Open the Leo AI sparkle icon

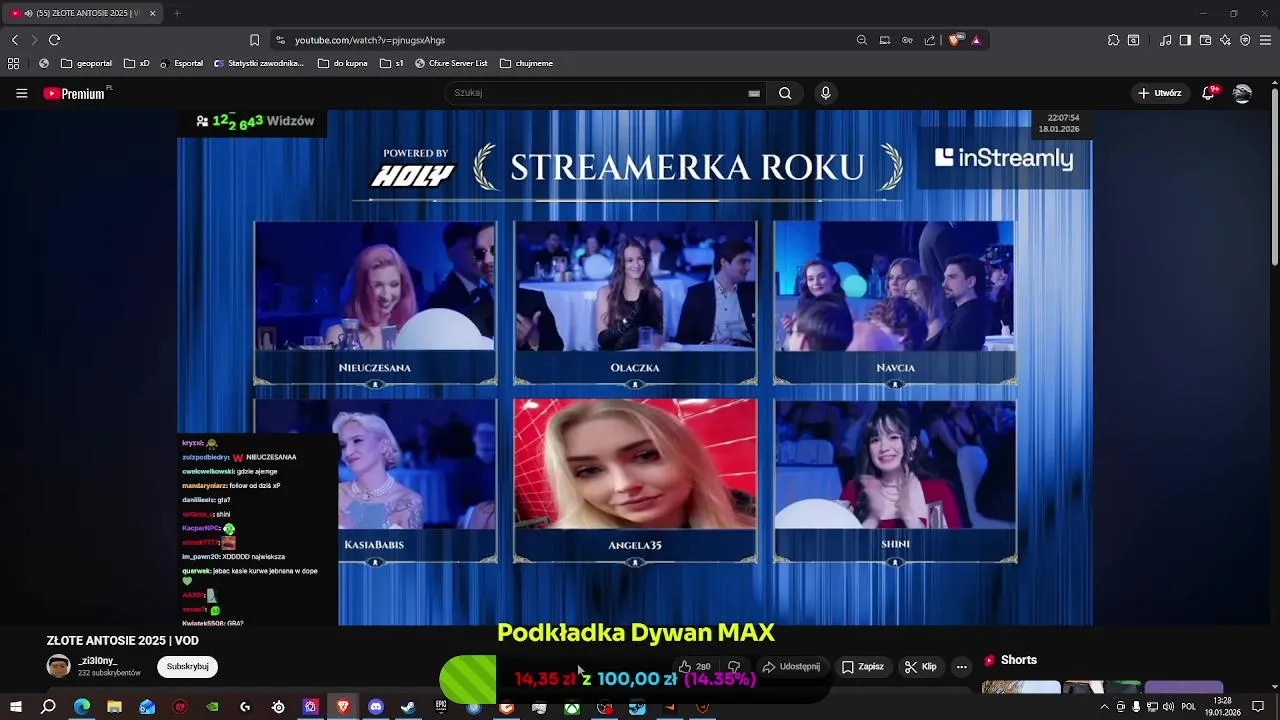click(x=1225, y=40)
